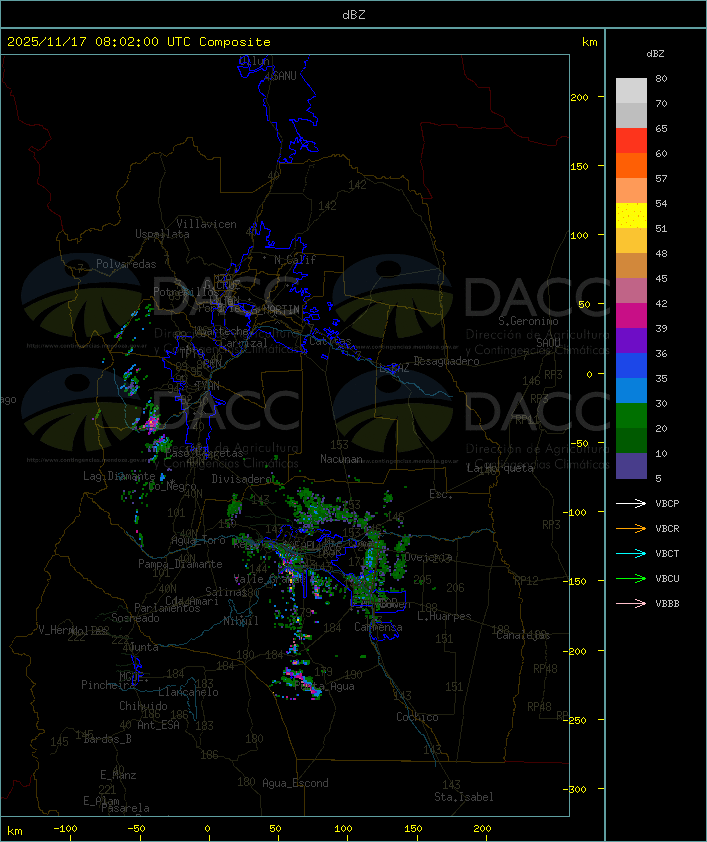The width and height of the screenshot is (707, 842).
Task: Click the Cochico place label
Action: [x=417, y=717]
